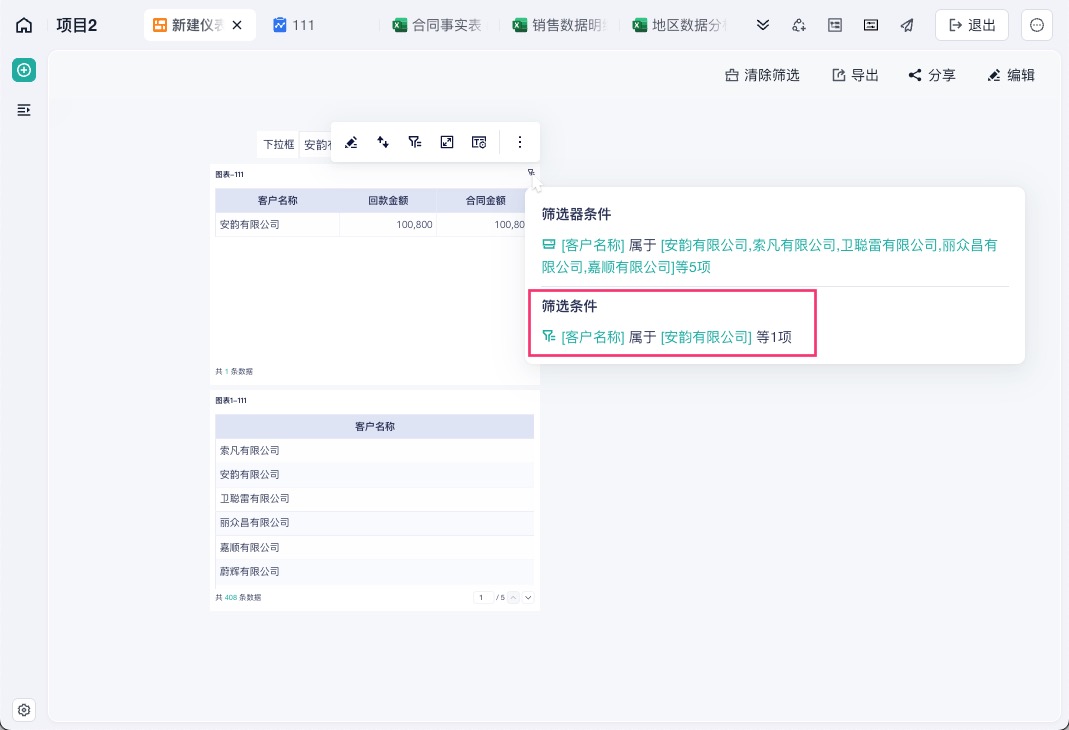The image size is (1069, 730).
Task: Go to previous page in 图表1-111
Action: point(513,598)
